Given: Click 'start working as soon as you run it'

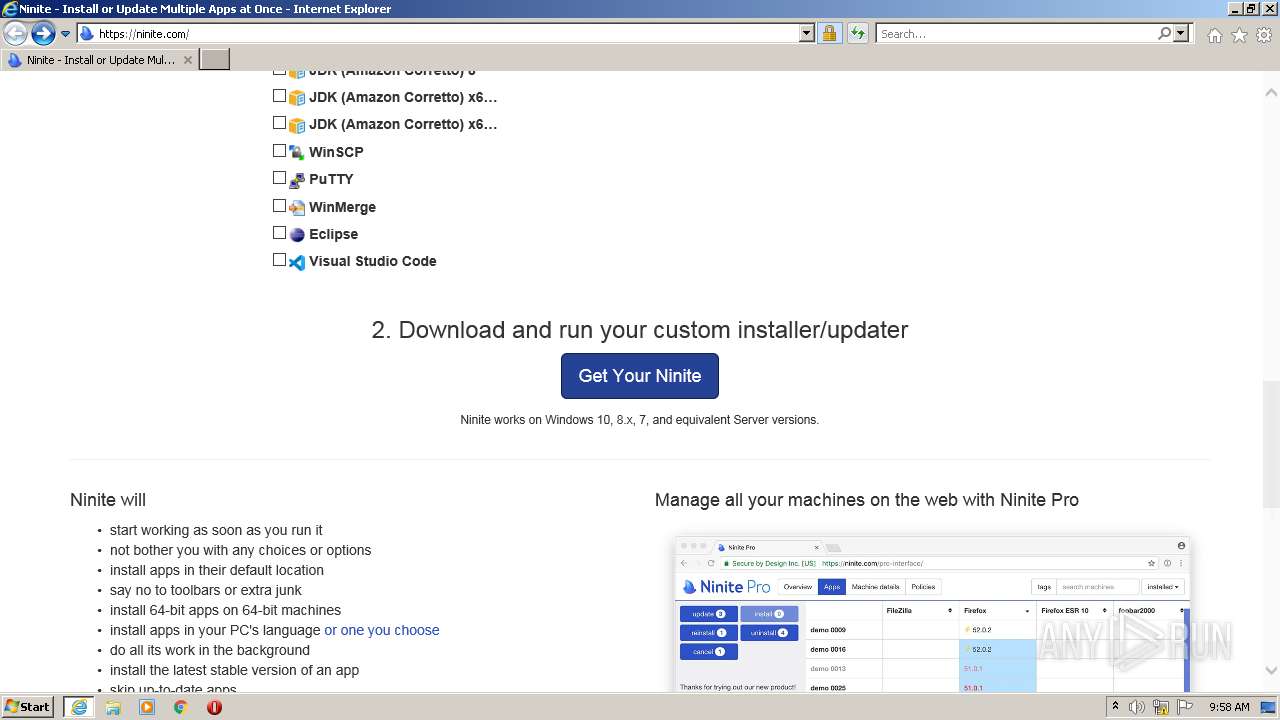Looking at the screenshot, I should pyautogui.click(x=216, y=530).
